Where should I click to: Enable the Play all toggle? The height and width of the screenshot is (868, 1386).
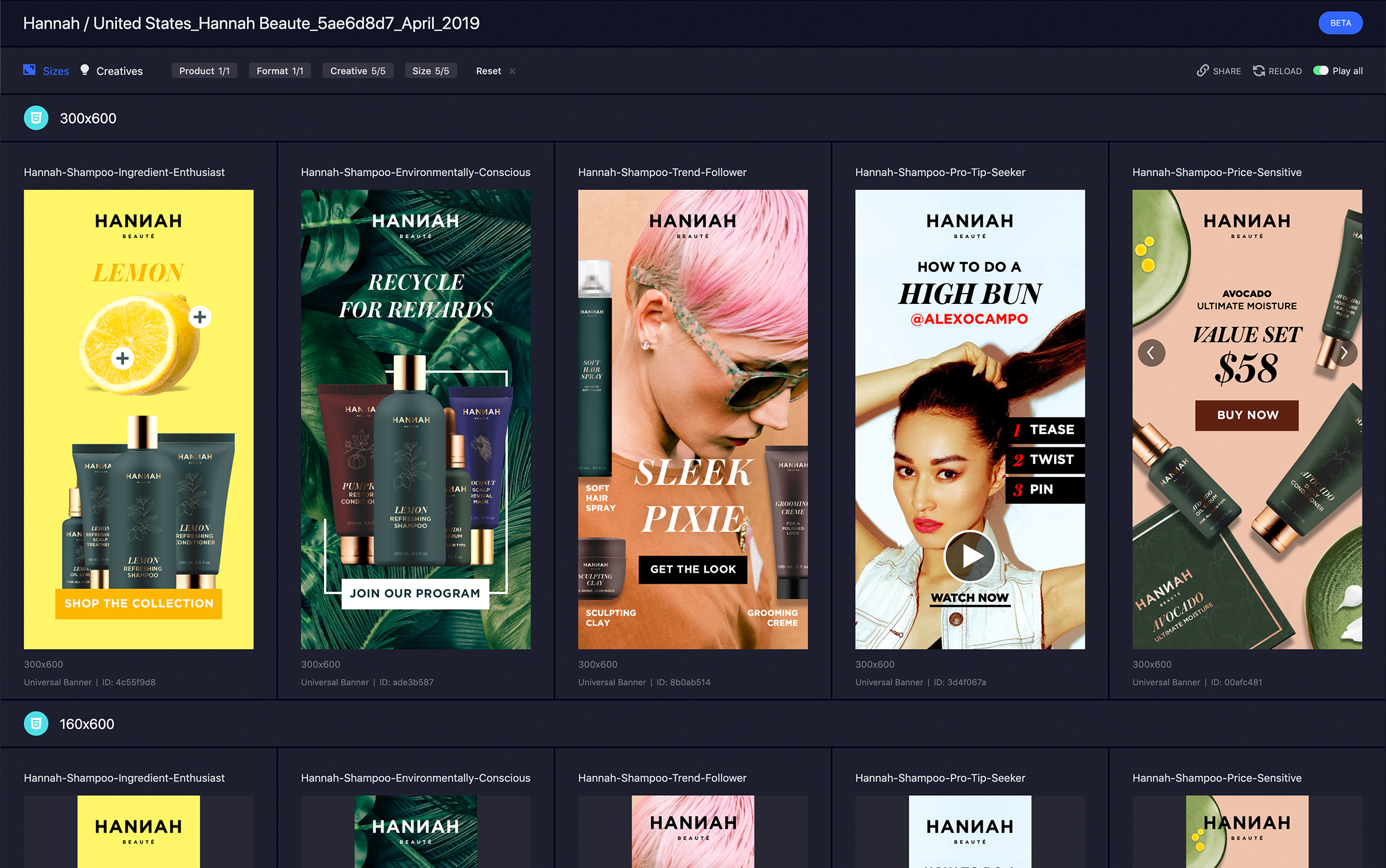1322,71
